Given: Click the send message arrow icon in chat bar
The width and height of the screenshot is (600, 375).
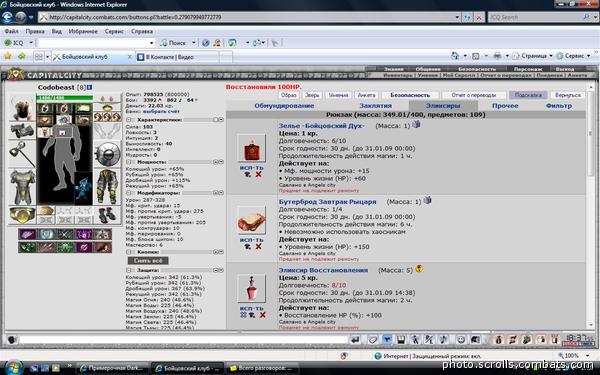Looking at the screenshot, I should (355, 339).
